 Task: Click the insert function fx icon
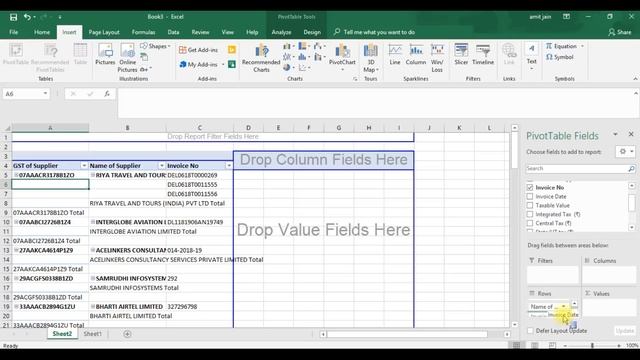click(107, 94)
